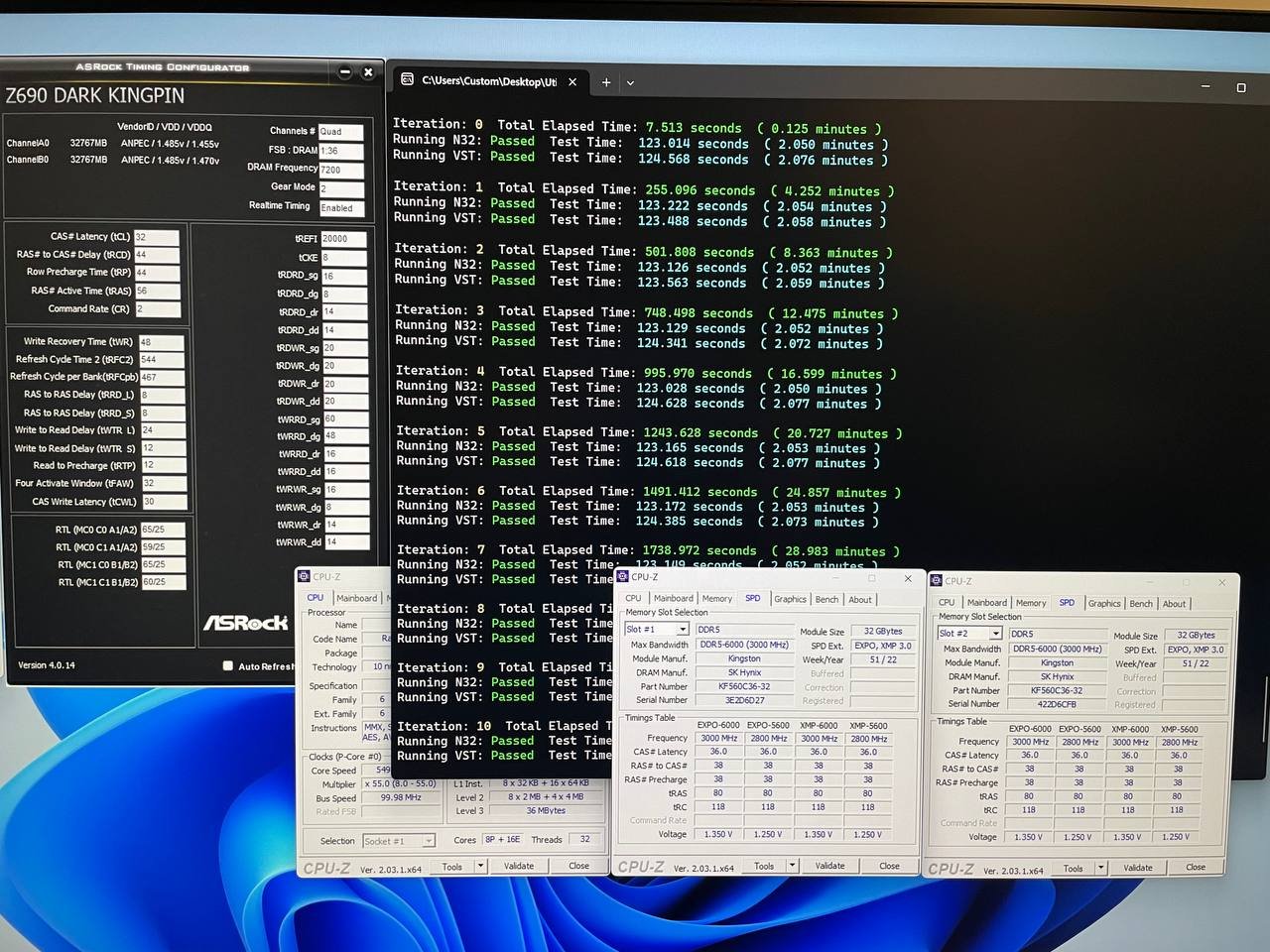The width and height of the screenshot is (1270, 952).
Task: Click the Four Activate Window (tFAW) field
Action: click(x=164, y=484)
